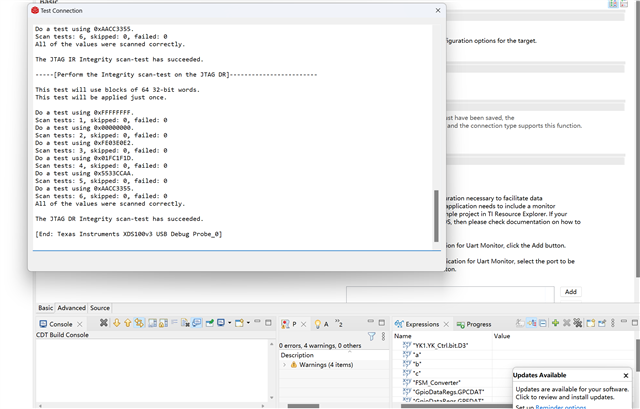Click Remove All Expressions double X icon
The image size is (640, 409).
click(578, 323)
